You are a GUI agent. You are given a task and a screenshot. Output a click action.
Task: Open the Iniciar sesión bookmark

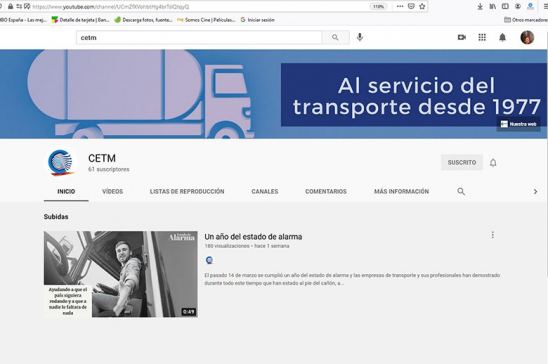point(258,20)
